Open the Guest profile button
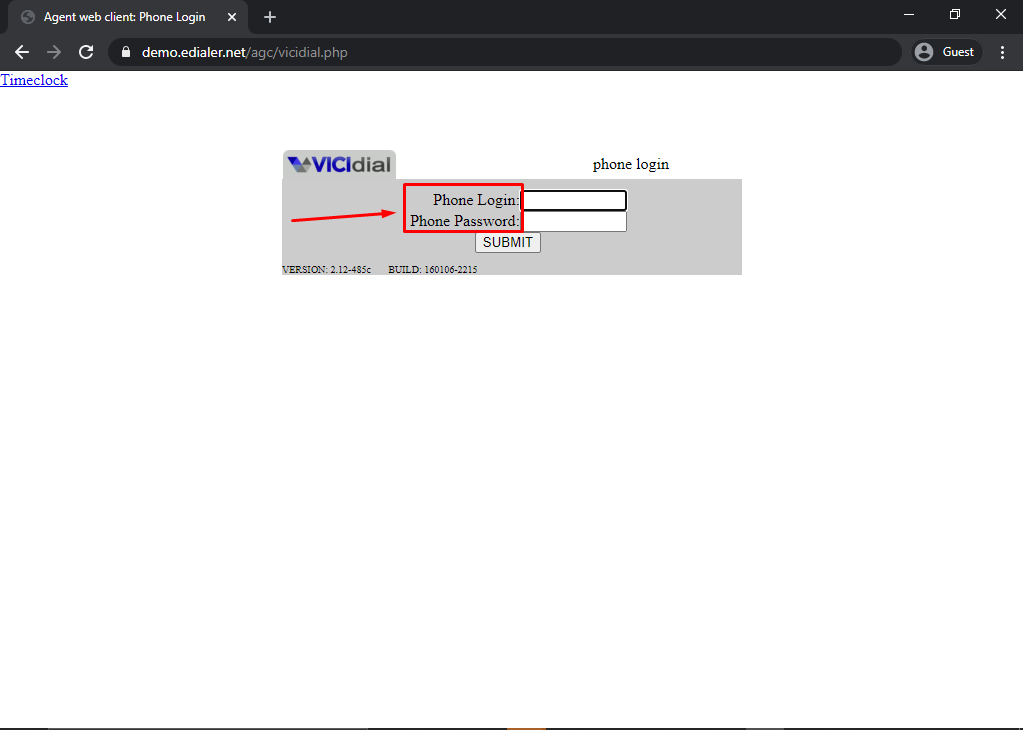 click(946, 52)
